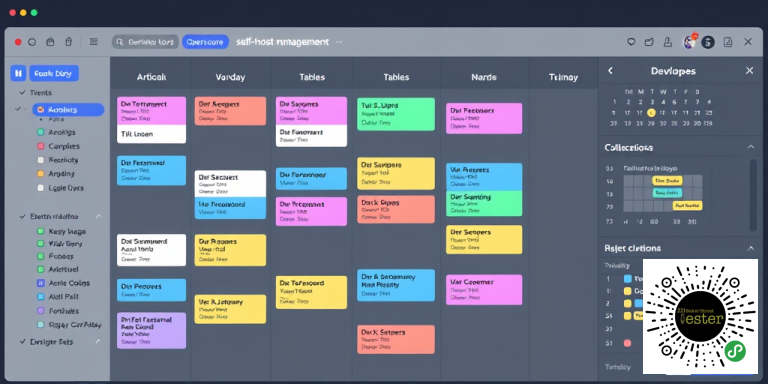Open the user avatar with notification badge
768x384 pixels.
point(690,41)
